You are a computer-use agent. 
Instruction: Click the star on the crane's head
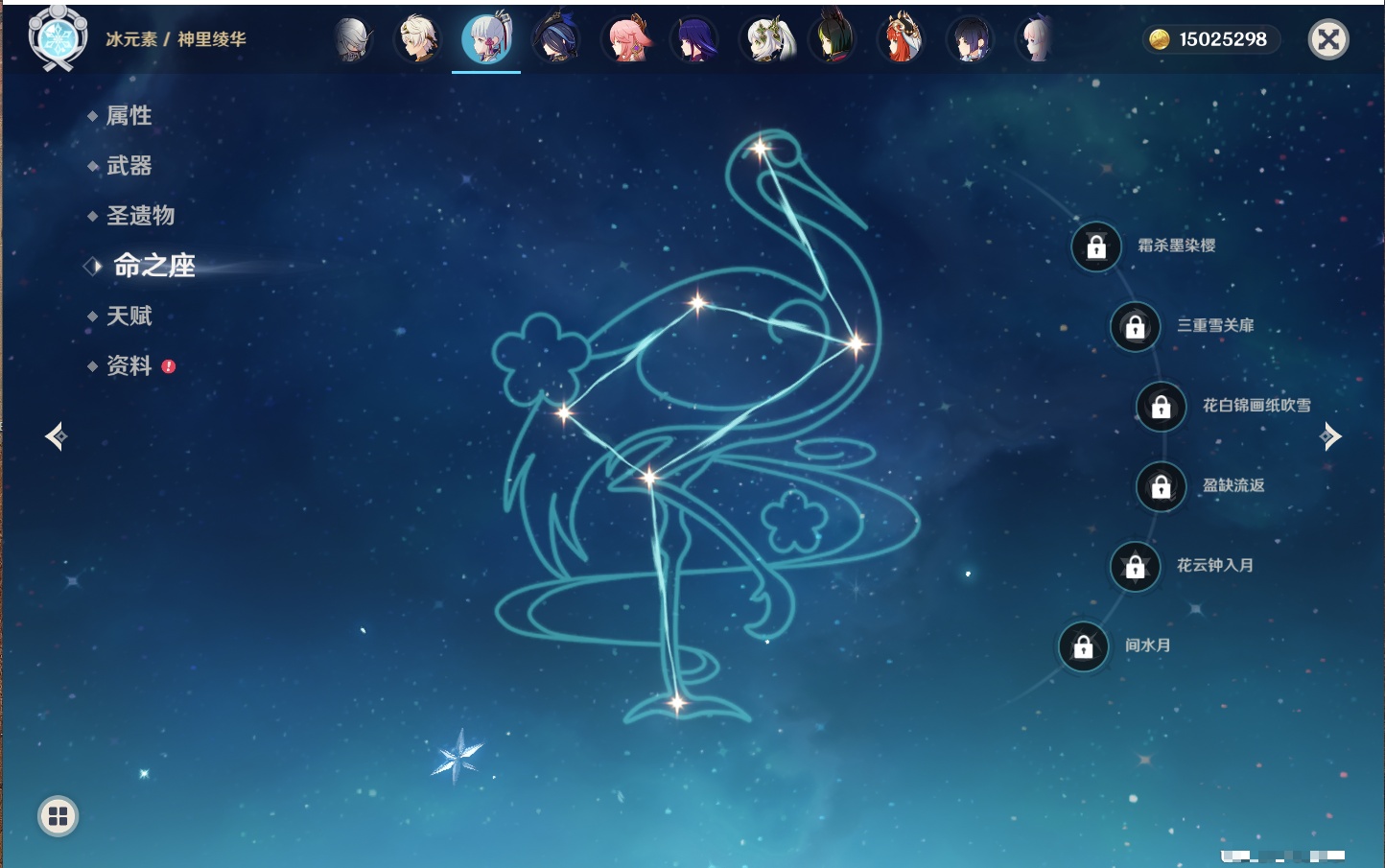tap(761, 149)
